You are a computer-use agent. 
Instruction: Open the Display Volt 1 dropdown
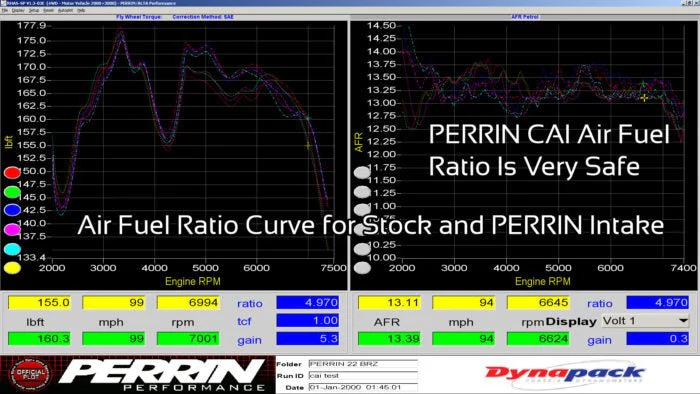pos(645,321)
